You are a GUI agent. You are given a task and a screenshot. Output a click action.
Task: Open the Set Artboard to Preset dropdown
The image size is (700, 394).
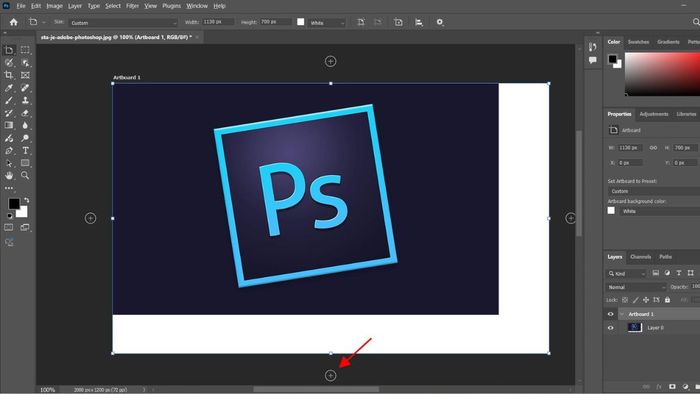654,191
